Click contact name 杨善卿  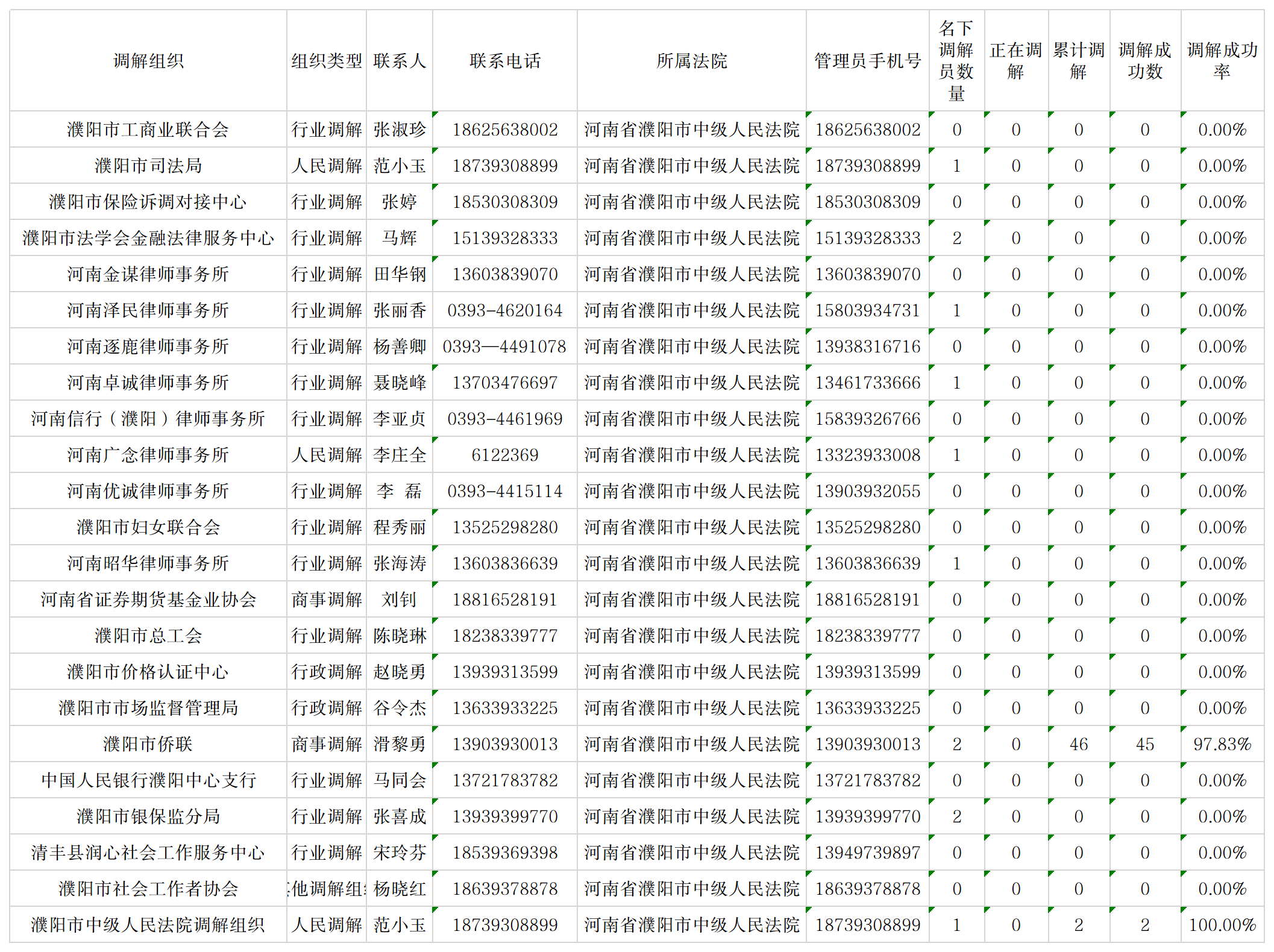point(400,346)
